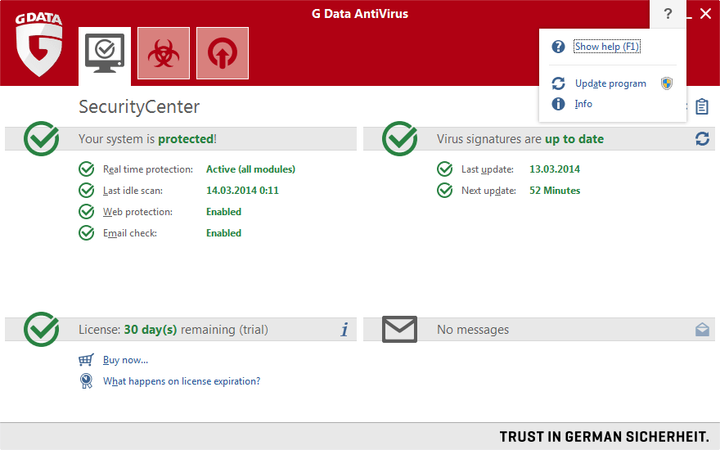
Task: Click the Last update label
Action: tap(487, 169)
